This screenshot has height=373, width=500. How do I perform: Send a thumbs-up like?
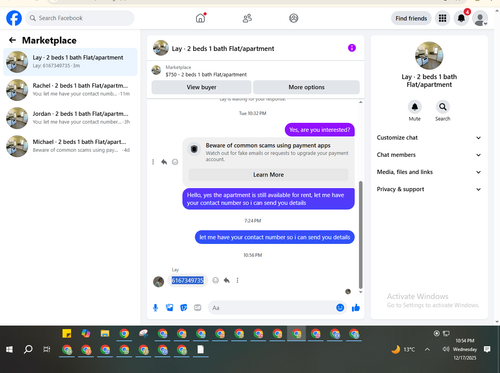coord(356,308)
